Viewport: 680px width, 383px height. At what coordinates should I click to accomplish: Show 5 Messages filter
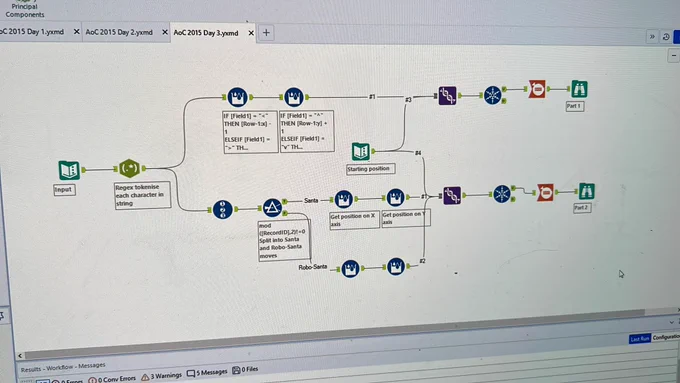pos(207,373)
